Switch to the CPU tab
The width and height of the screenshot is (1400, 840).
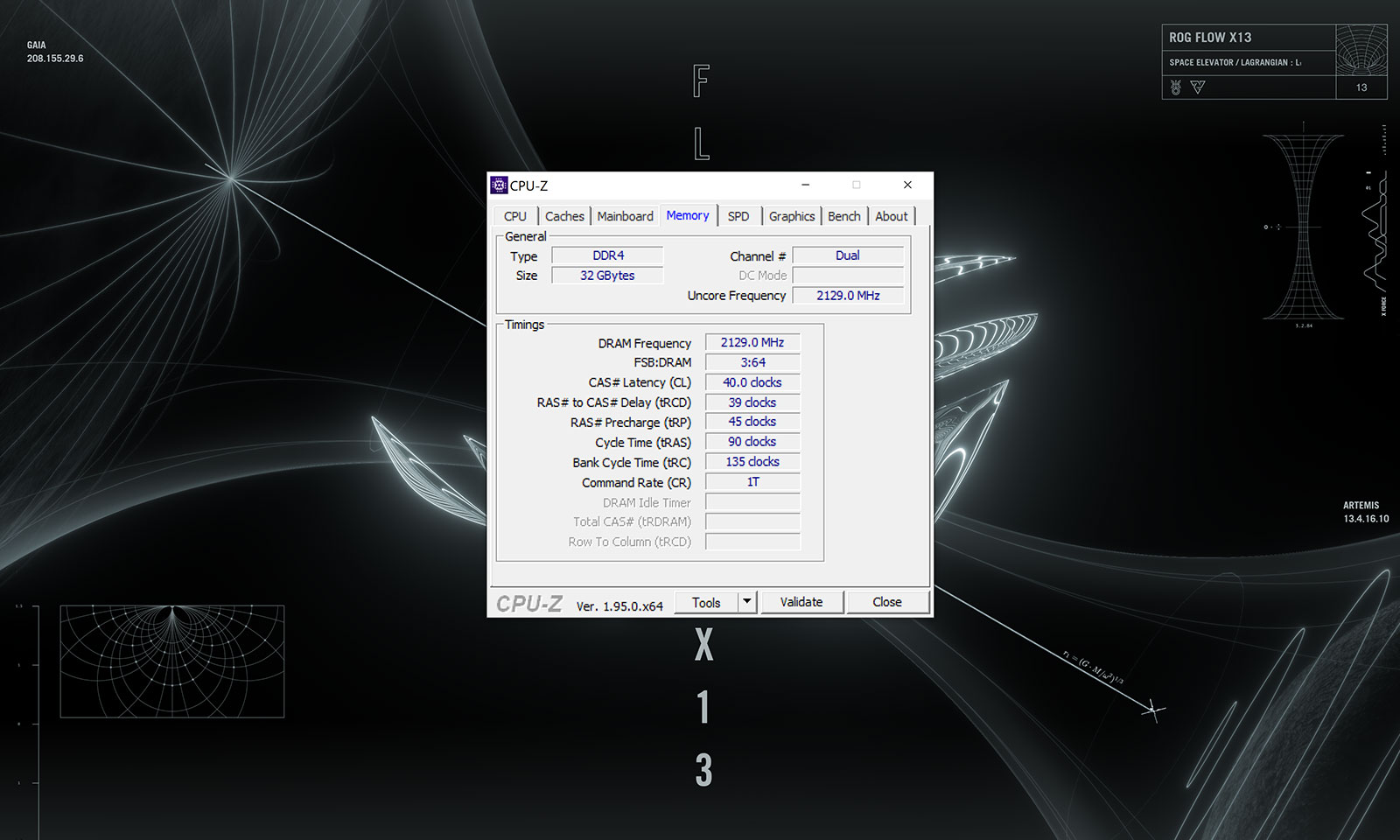(515, 216)
